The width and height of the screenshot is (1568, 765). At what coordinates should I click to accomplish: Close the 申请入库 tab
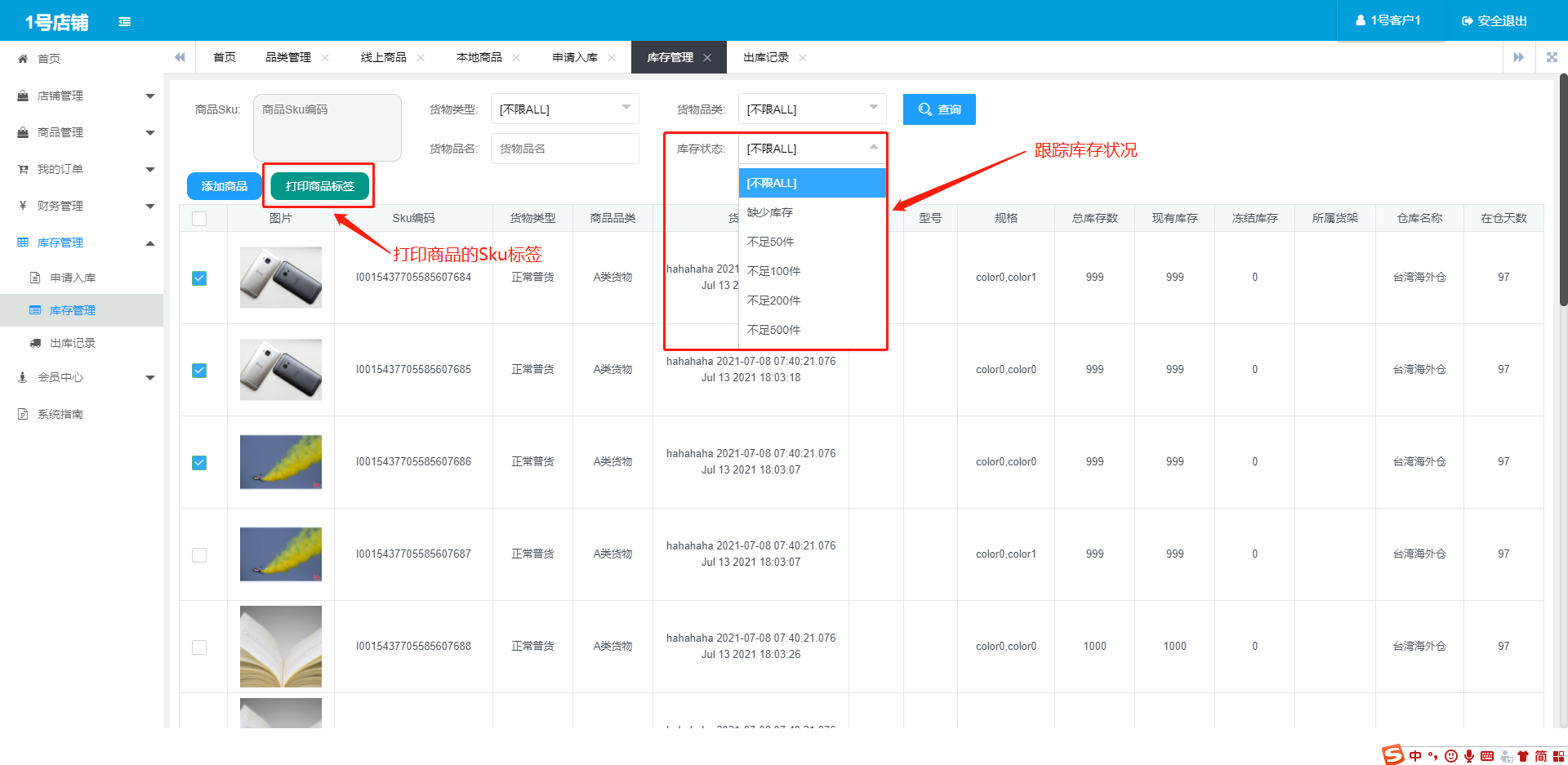[x=612, y=57]
